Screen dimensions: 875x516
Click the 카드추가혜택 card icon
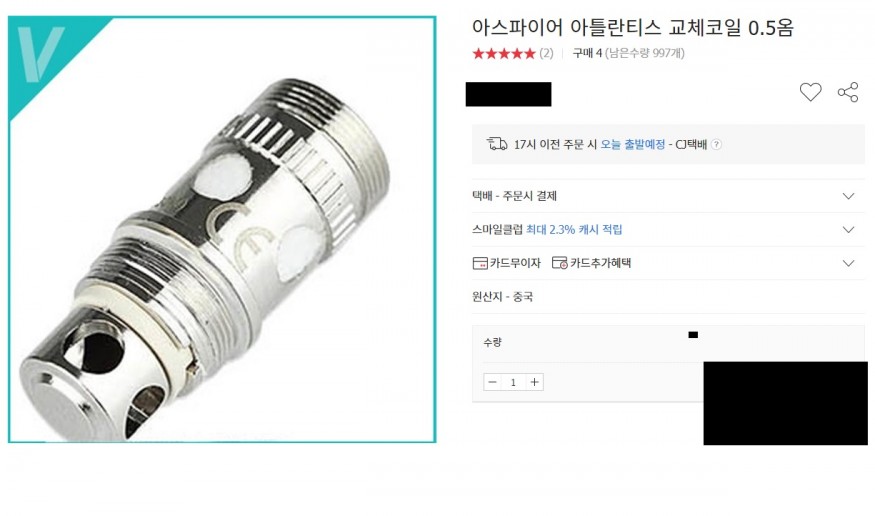point(559,263)
